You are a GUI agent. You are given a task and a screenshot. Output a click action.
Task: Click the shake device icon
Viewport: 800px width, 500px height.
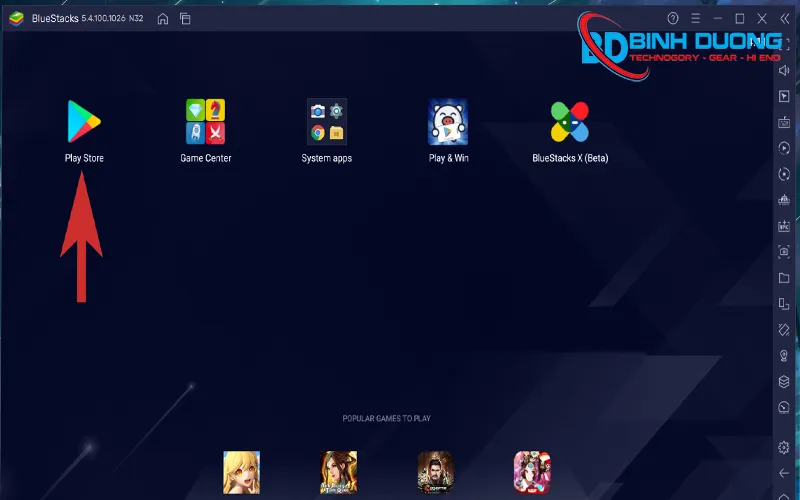pyautogui.click(x=784, y=330)
